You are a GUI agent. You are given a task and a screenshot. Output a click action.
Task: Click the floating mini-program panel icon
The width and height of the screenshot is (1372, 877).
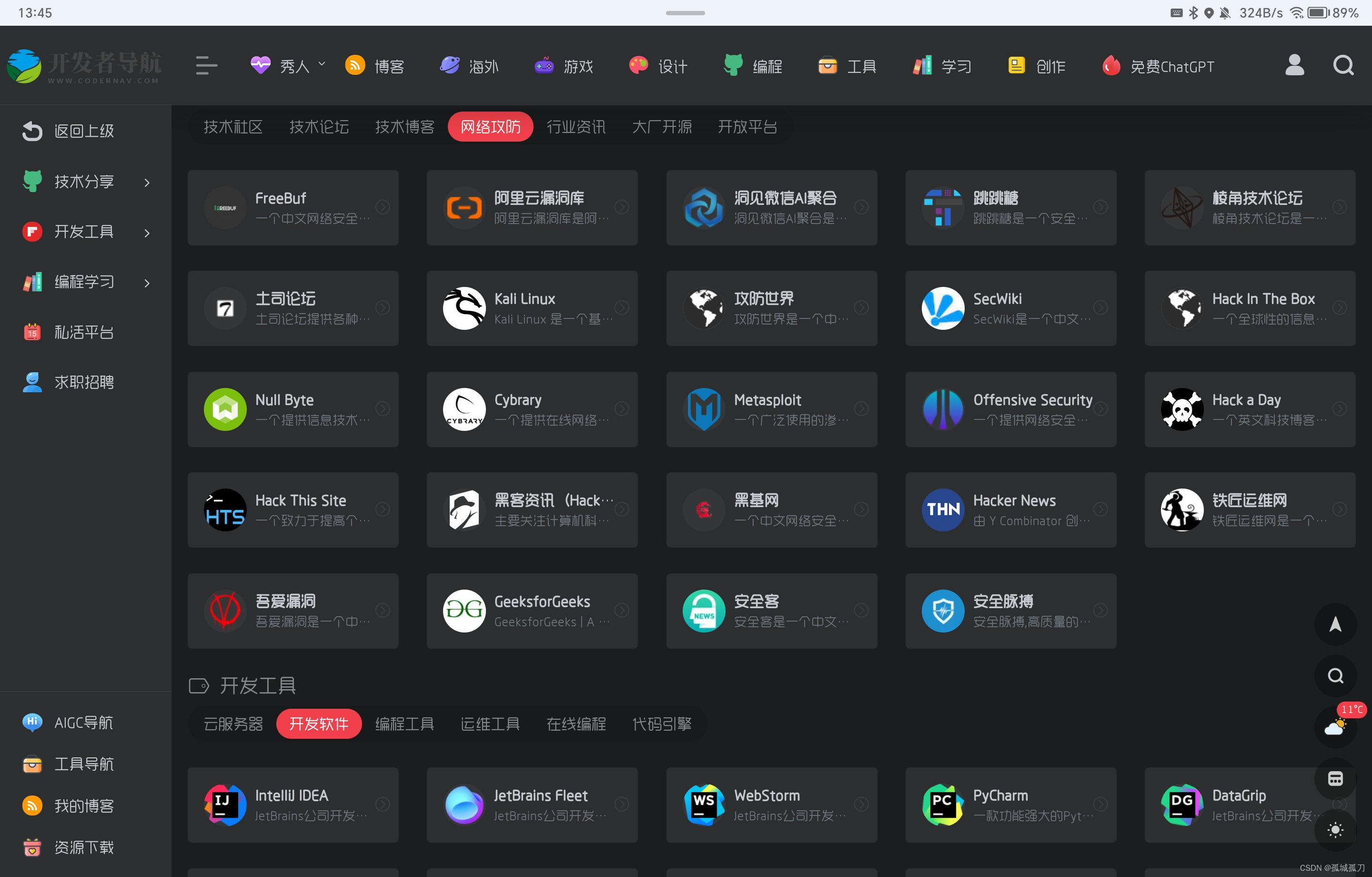pyautogui.click(x=1335, y=778)
